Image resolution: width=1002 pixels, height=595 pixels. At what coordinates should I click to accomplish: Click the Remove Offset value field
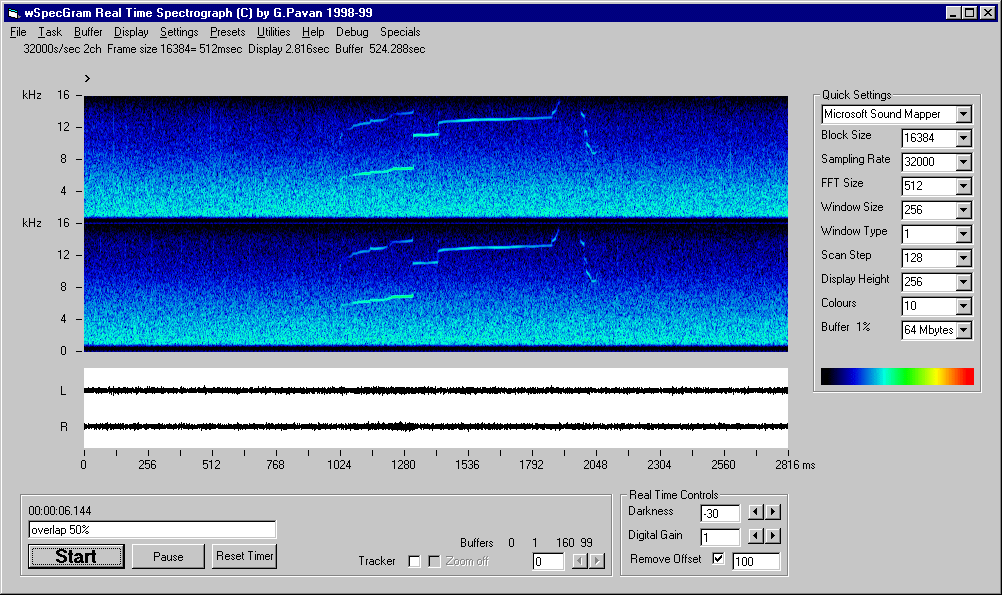pos(756,561)
